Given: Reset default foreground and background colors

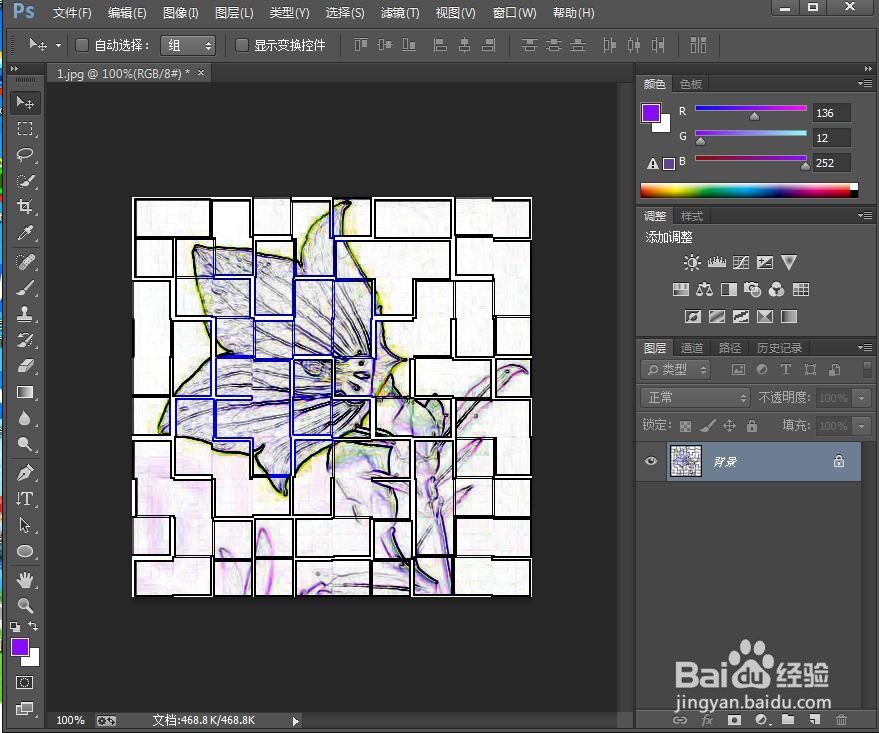Looking at the screenshot, I should pyautogui.click(x=15, y=627).
